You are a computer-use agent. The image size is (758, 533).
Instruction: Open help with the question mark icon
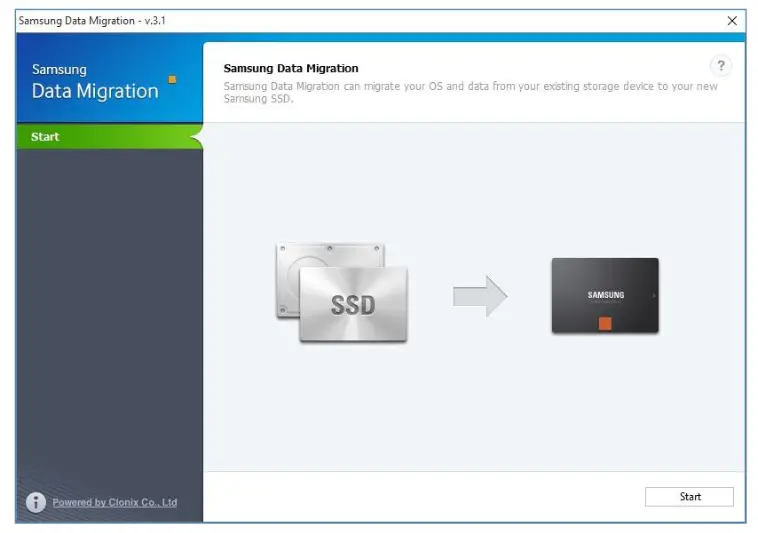pos(720,66)
